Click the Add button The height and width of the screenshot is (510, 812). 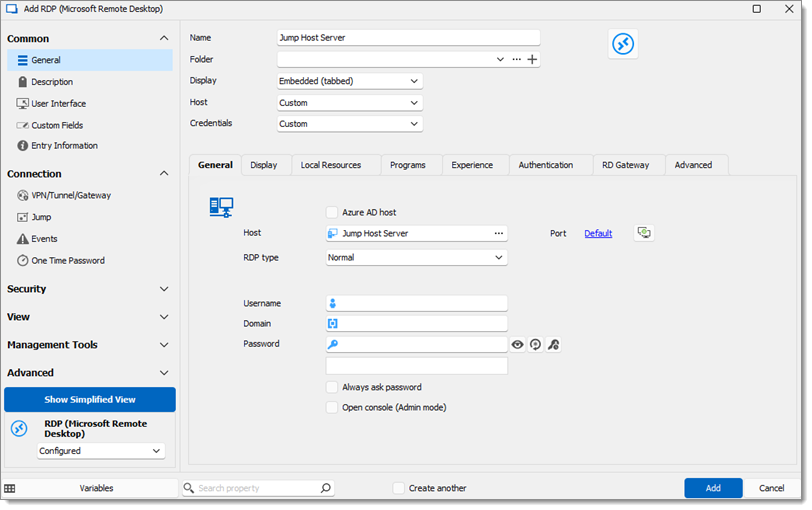713,488
